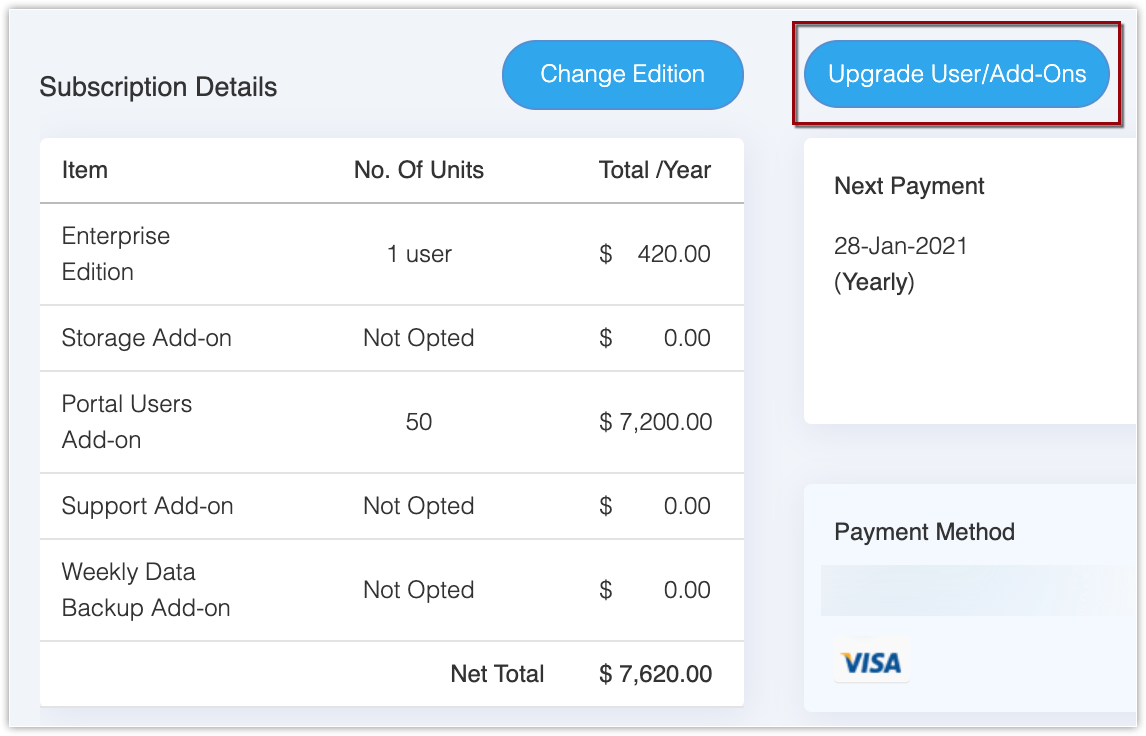Click the VISA card icon
Screen dimensions: 1146x736
click(871, 662)
